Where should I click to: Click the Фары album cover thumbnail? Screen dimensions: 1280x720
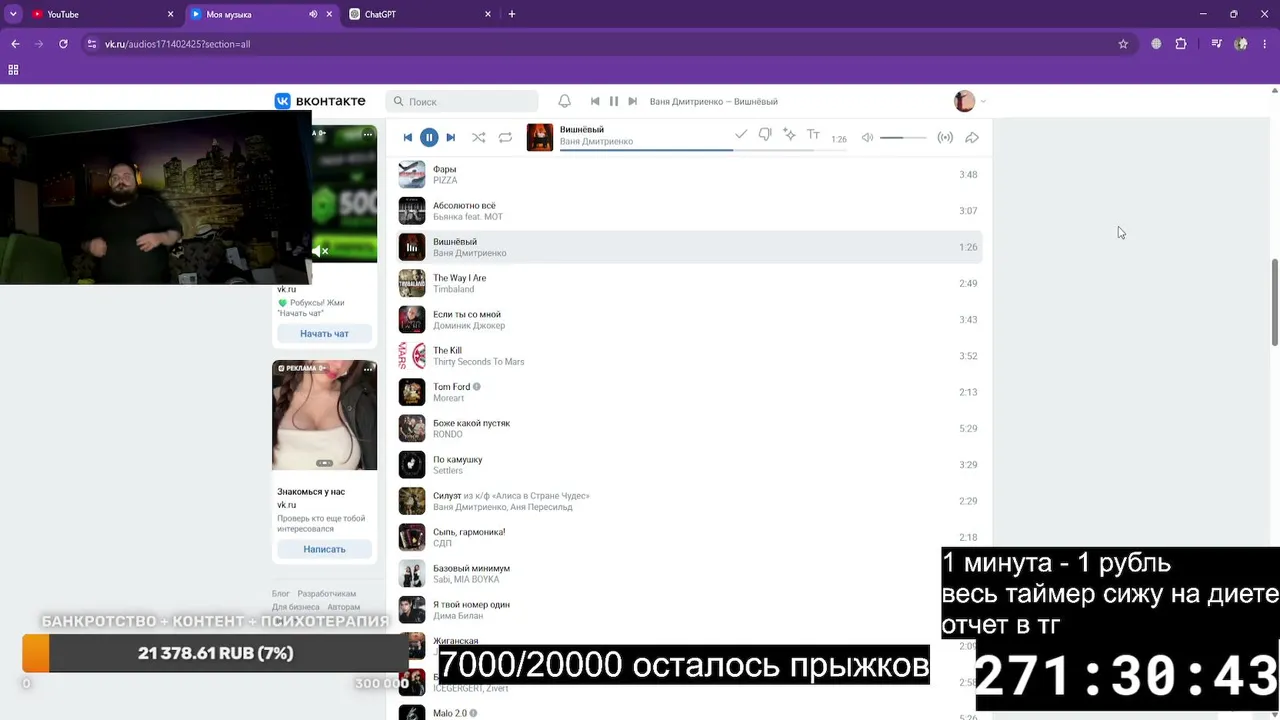(x=412, y=175)
